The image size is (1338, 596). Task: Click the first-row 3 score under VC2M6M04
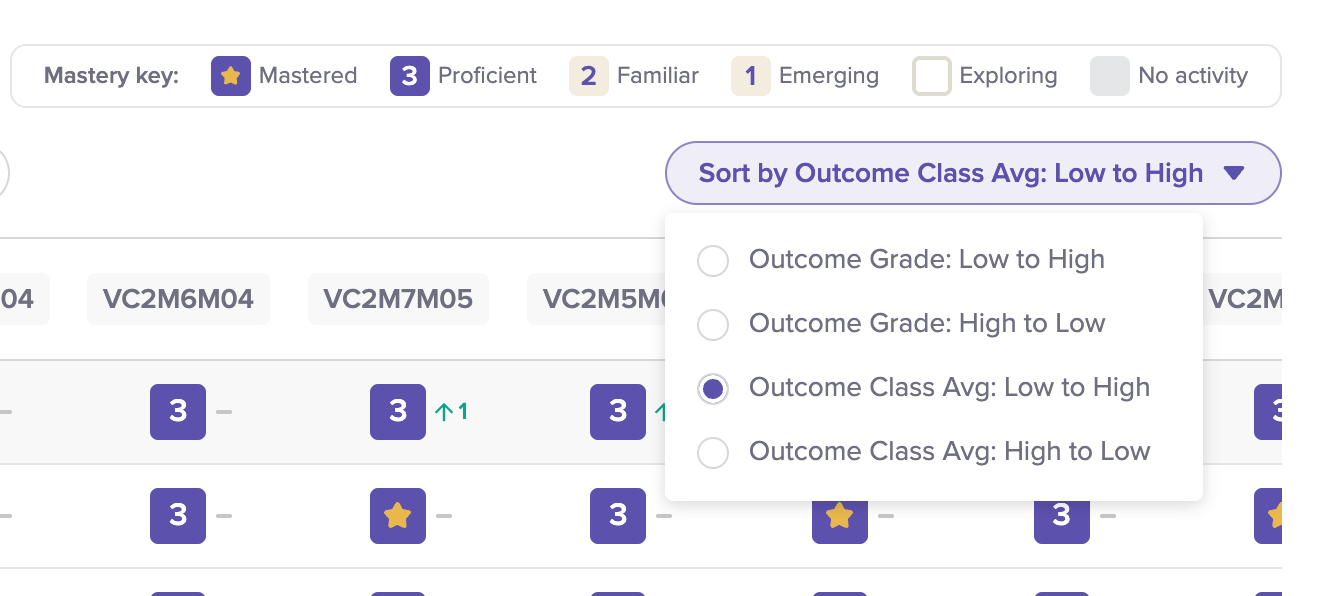[x=178, y=412]
